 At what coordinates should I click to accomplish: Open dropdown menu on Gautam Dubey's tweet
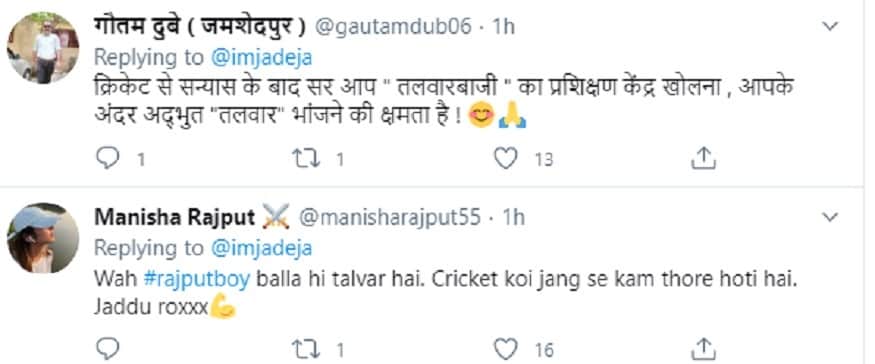pyautogui.click(x=830, y=26)
